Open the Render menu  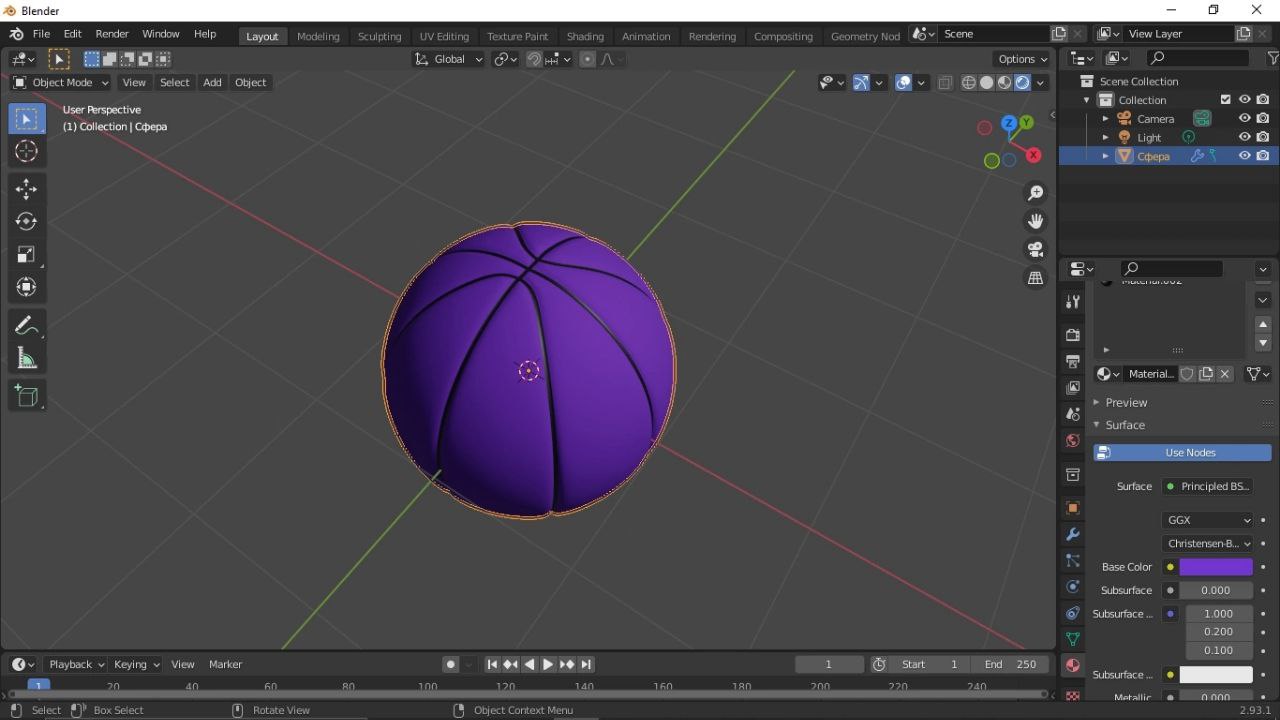112,34
